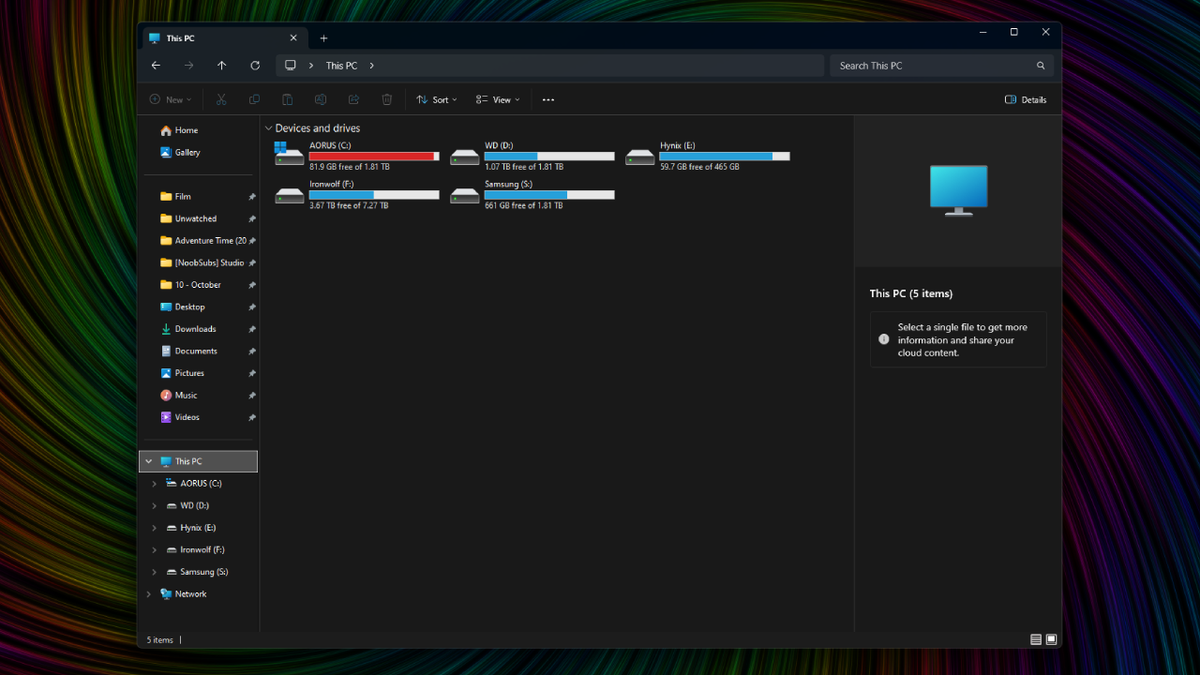Viewport: 1200px width, 675px height.
Task: Switch to details list view in status bar
Action: (x=1036, y=640)
